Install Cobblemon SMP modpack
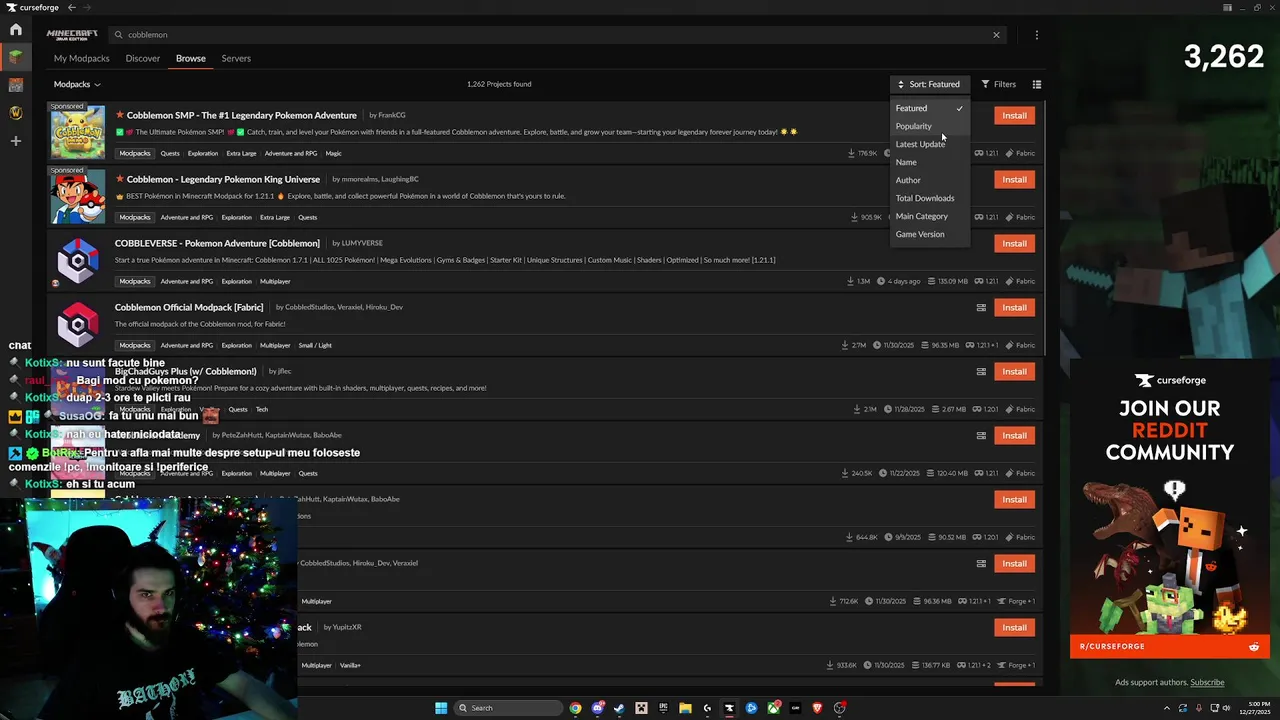The image size is (1280, 720). click(x=1014, y=115)
